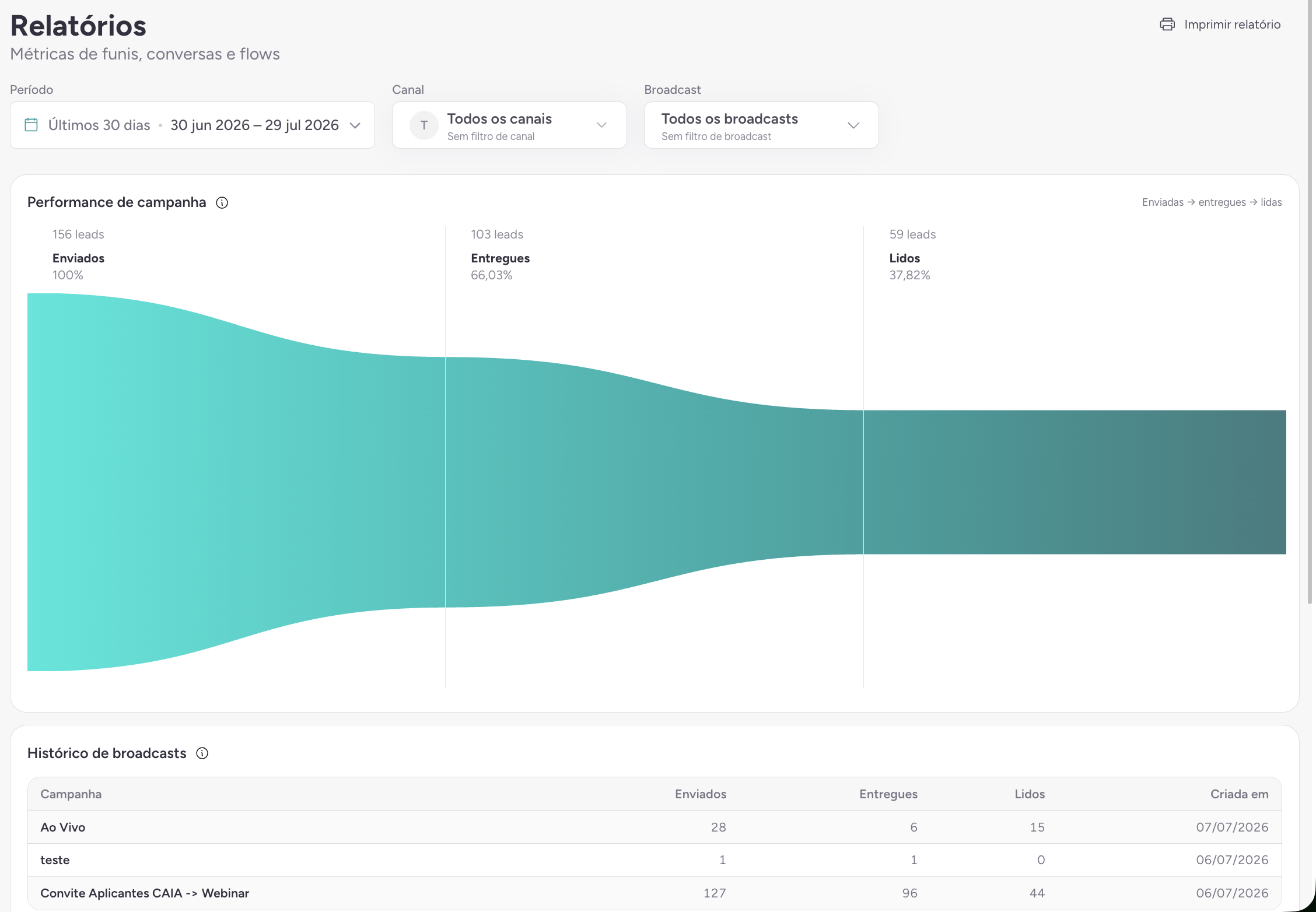Click the Criada em column header
The width and height of the screenshot is (1316, 912).
pos(1239,794)
